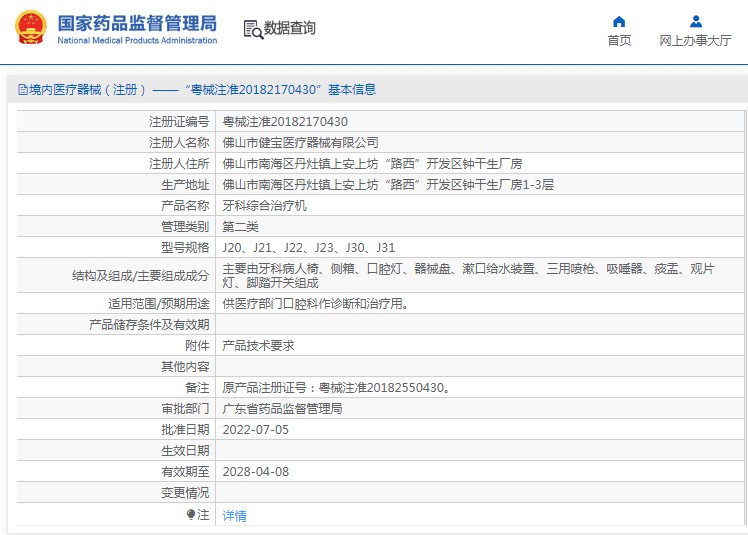This screenshot has width=748, height=535.
Task: Click the 管理类别 row label
Action: 185,227
